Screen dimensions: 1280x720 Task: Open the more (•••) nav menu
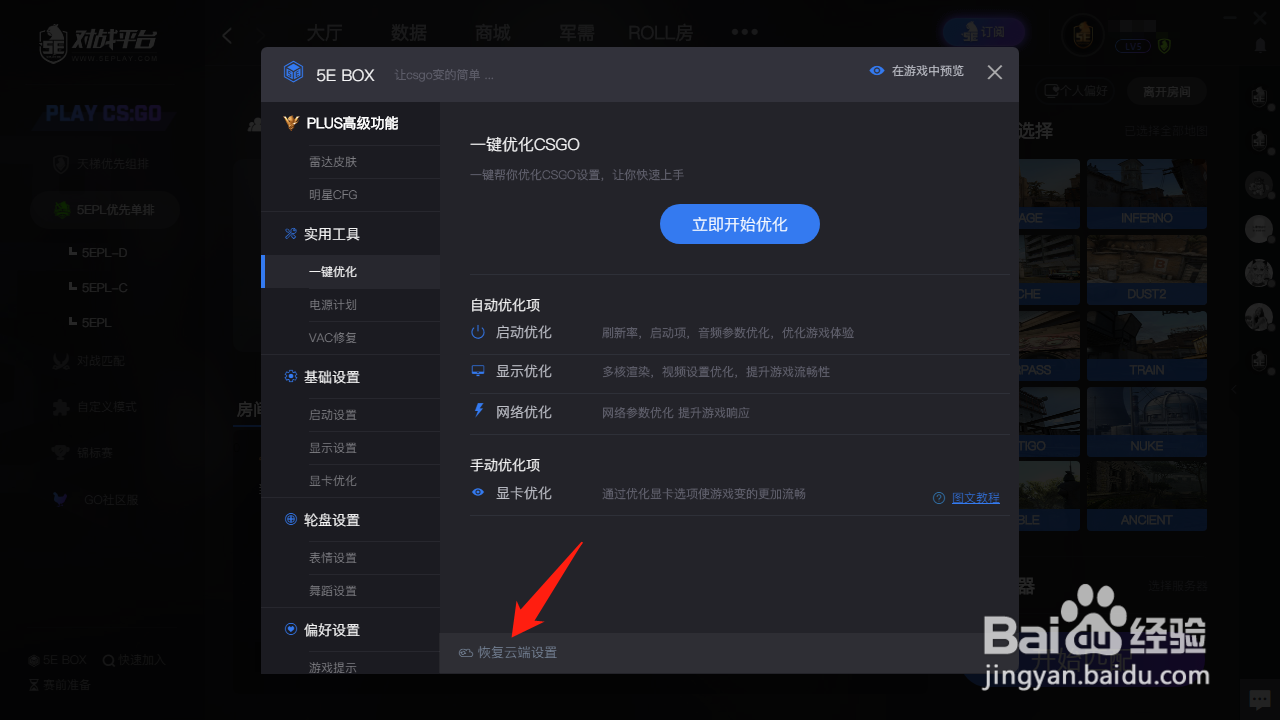click(x=744, y=32)
